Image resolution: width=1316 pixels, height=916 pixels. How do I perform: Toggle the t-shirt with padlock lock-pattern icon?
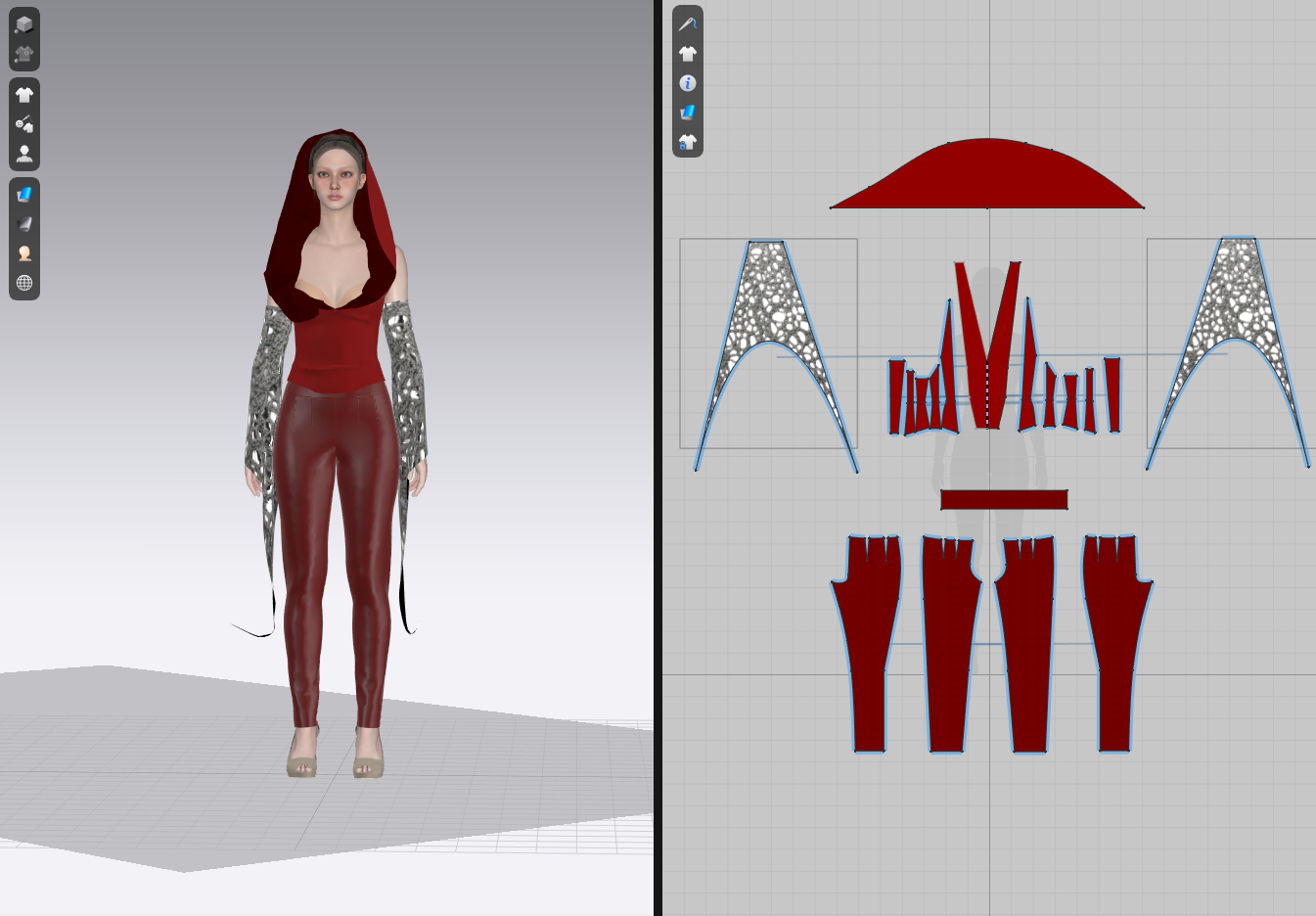coord(688,143)
